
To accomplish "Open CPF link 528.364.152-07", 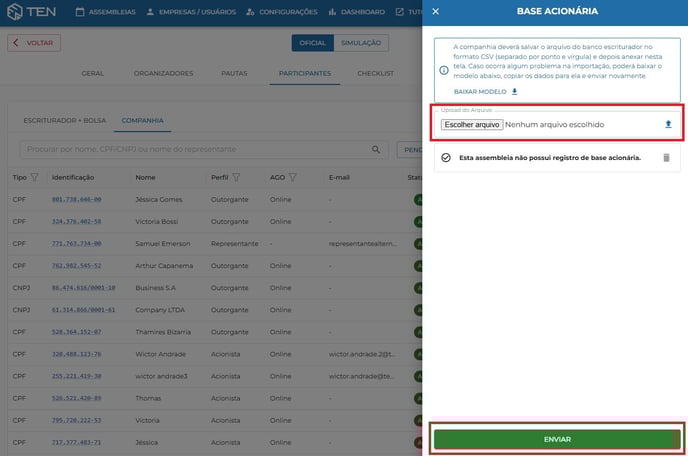I will pos(76,332).
